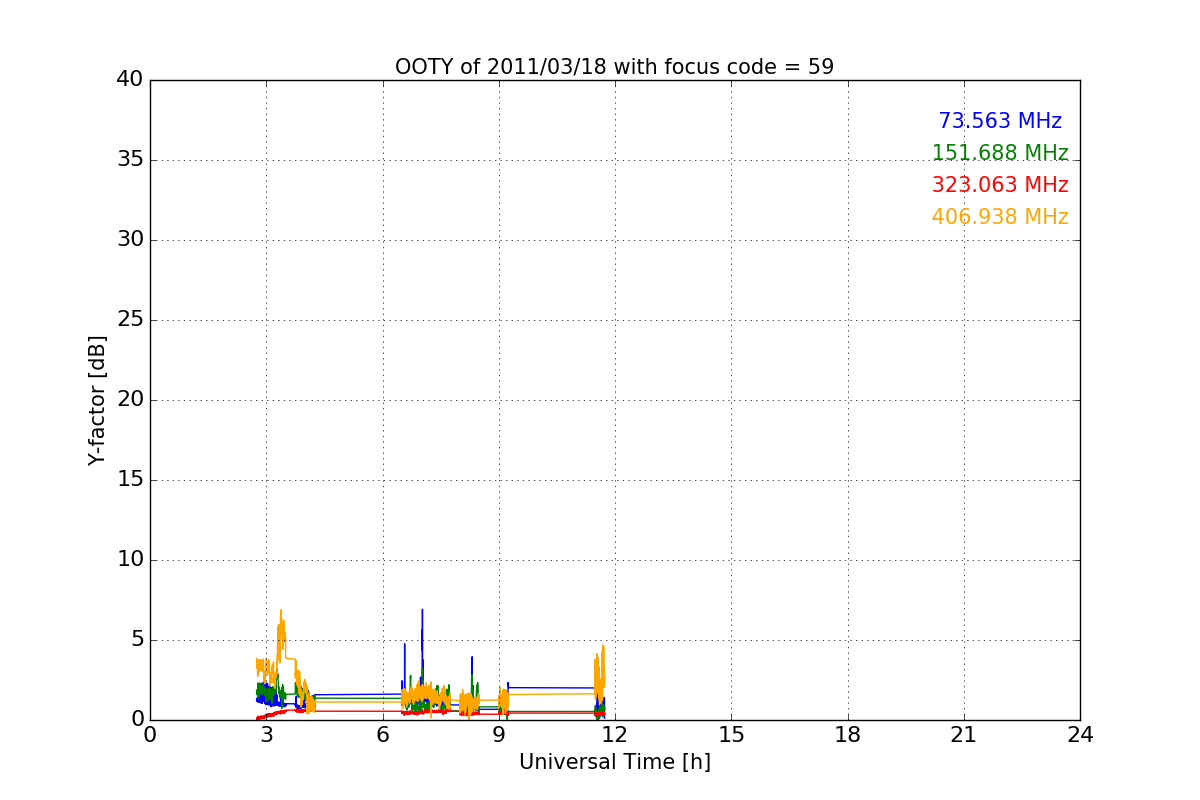Click the x-axis tick label 9
1200x800 pixels.
[499, 735]
